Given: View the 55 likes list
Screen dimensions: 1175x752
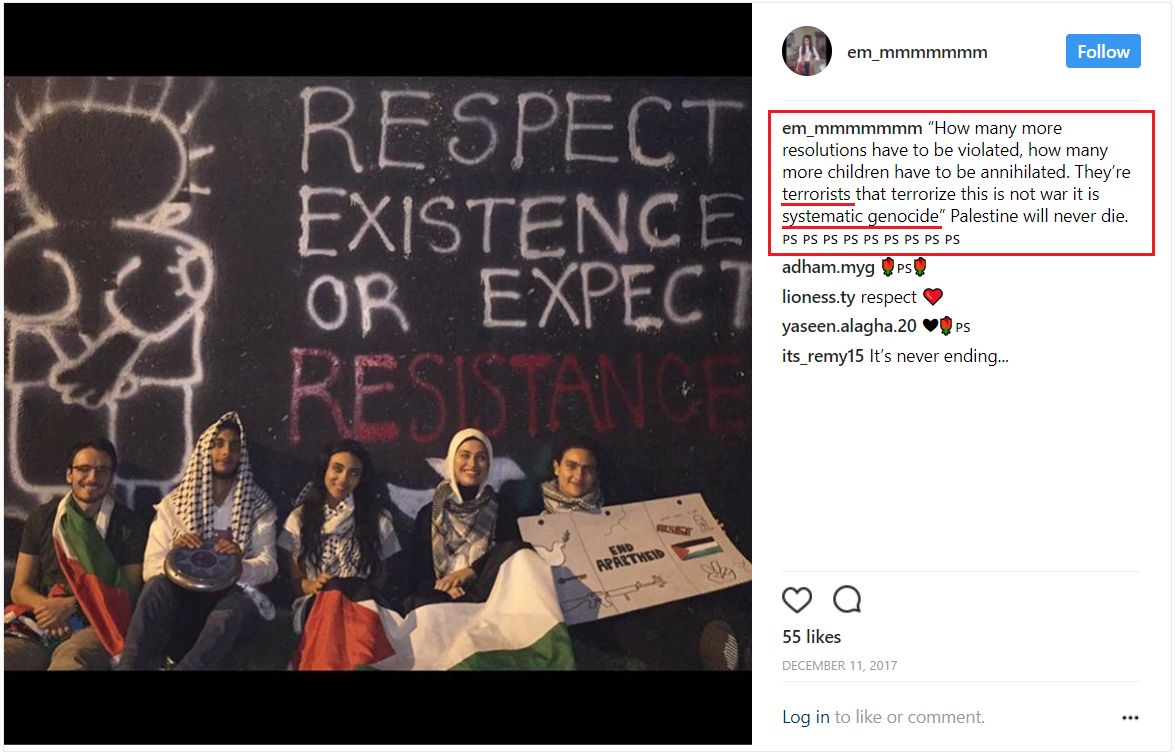Looking at the screenshot, I should [x=812, y=637].
